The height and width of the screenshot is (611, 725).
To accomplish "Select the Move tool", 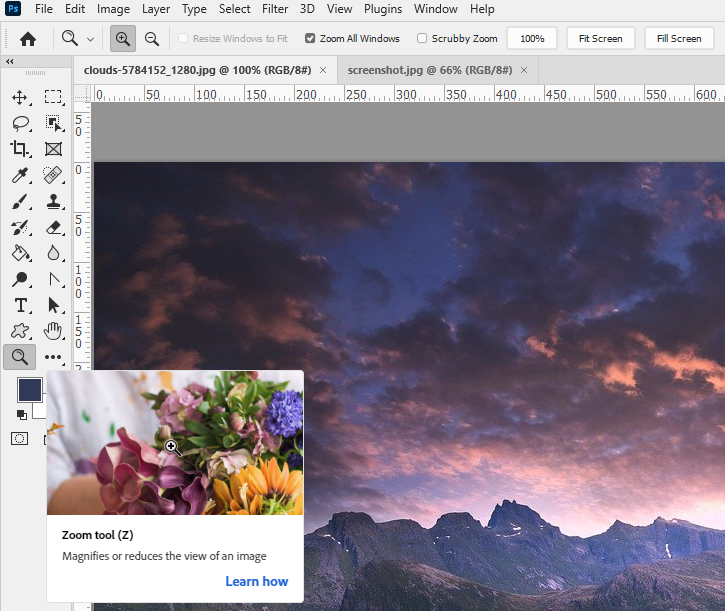I will pyautogui.click(x=19, y=97).
